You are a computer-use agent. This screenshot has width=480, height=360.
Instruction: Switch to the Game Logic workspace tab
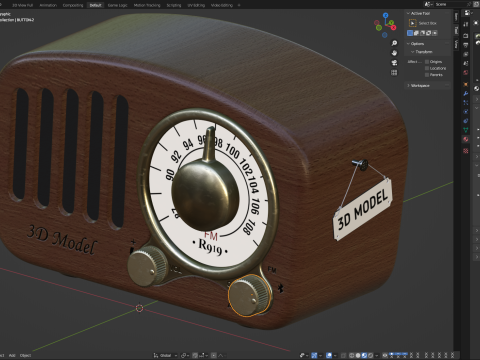[117, 5]
